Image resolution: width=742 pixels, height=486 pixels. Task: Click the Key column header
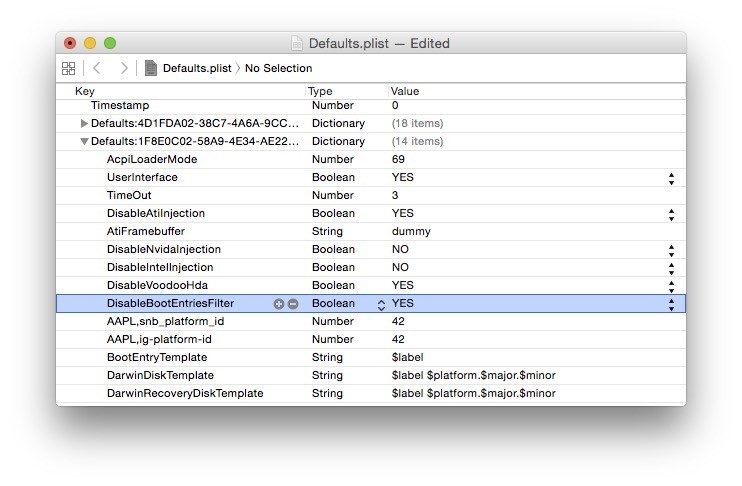(x=85, y=91)
